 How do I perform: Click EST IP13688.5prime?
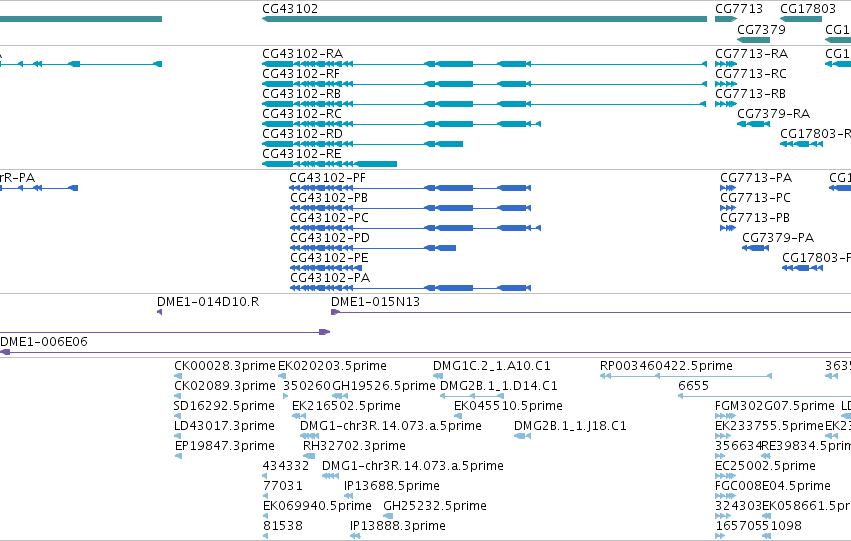(391, 487)
